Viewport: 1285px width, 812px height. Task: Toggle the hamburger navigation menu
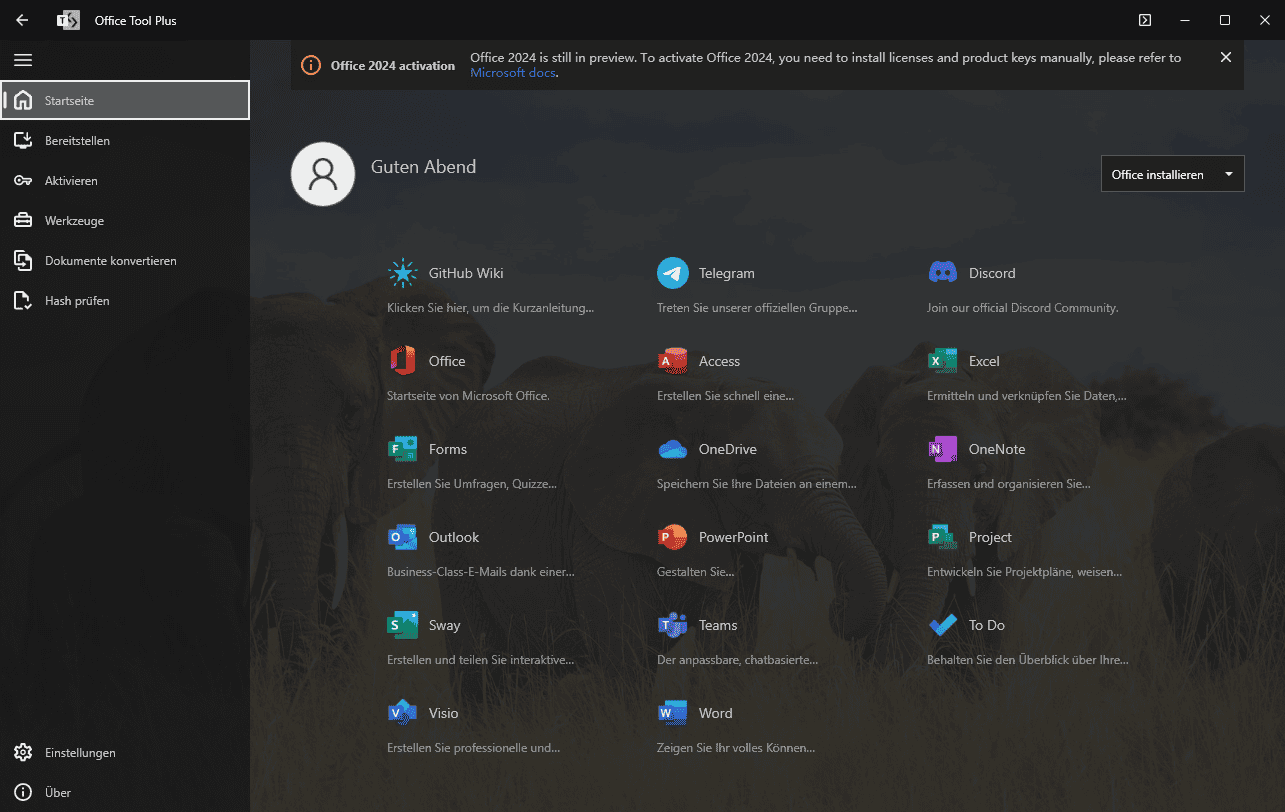point(23,60)
